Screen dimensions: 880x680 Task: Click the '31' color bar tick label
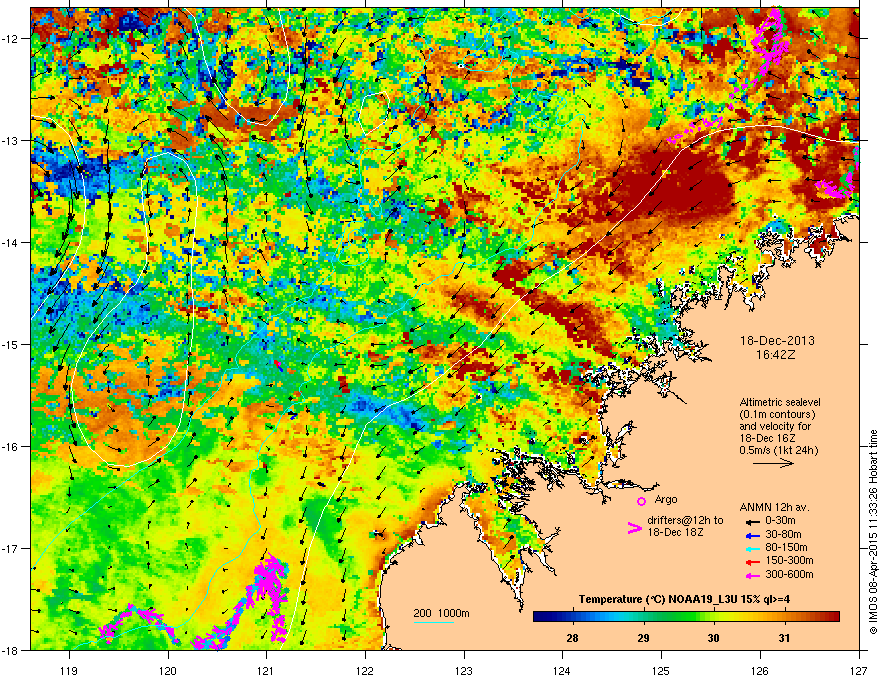[785, 638]
